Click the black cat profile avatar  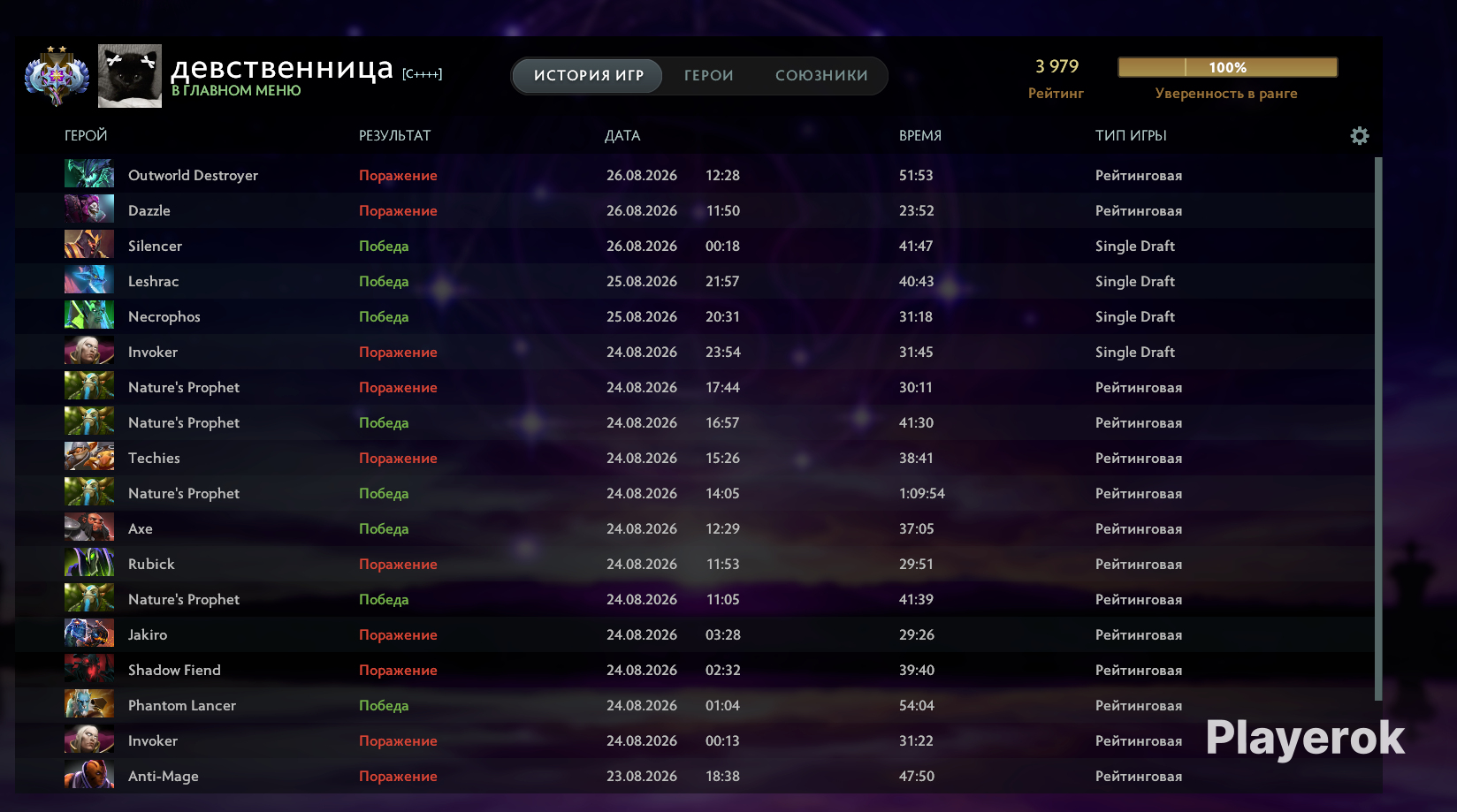(x=130, y=76)
